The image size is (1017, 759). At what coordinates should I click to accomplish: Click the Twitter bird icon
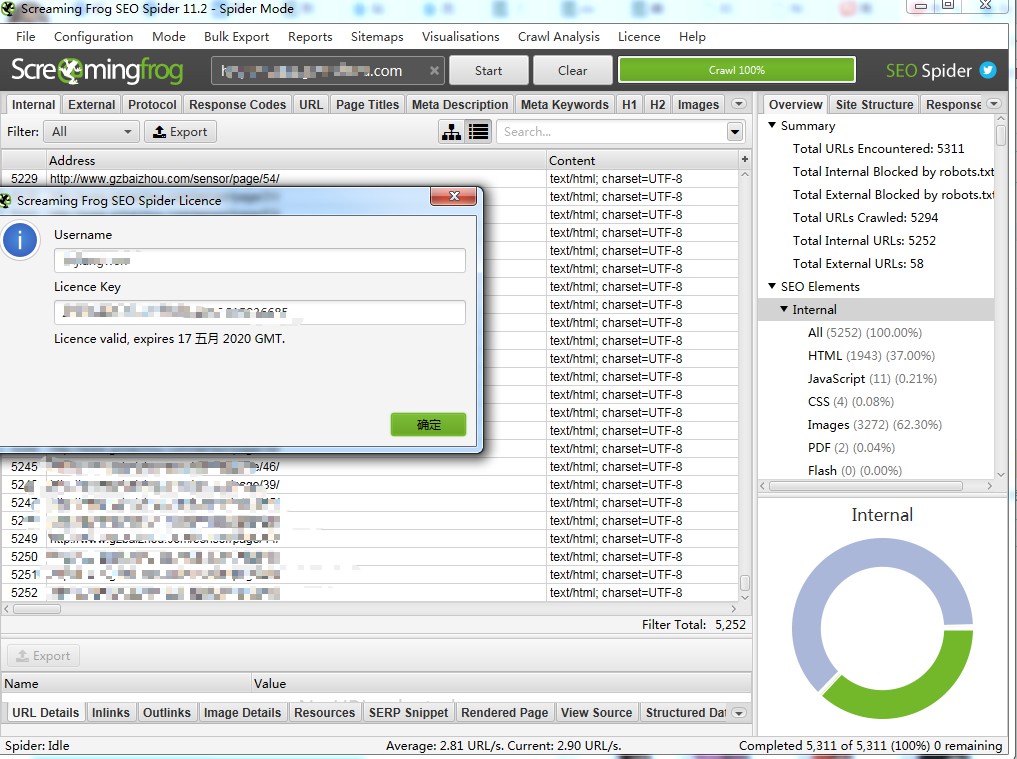[988, 70]
